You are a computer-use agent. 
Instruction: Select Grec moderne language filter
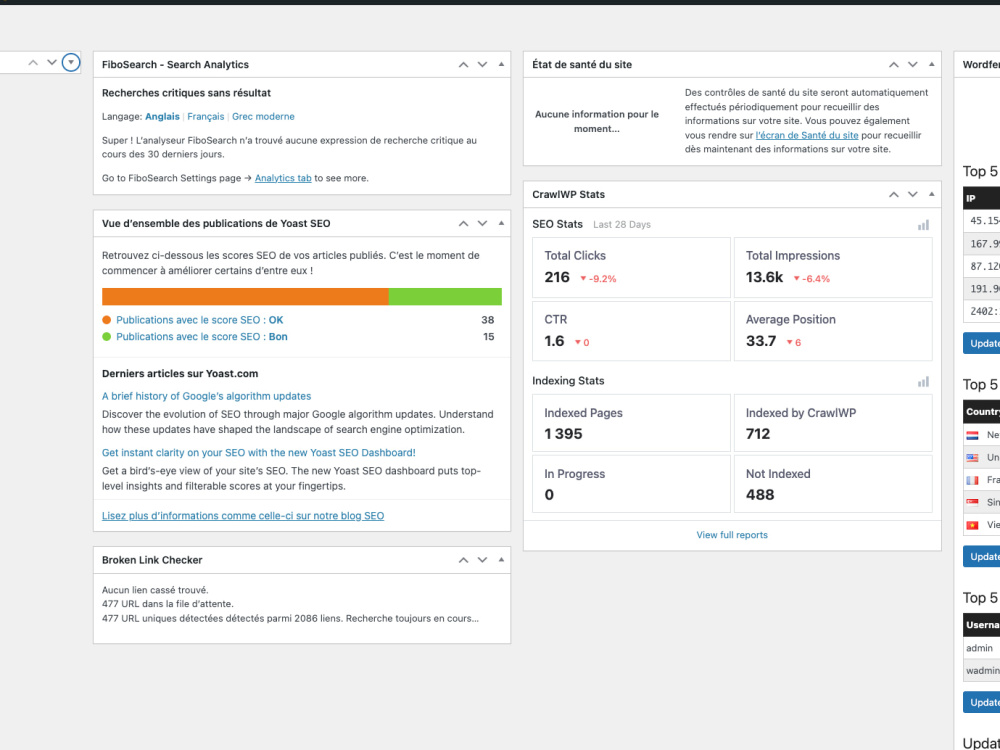tap(263, 117)
